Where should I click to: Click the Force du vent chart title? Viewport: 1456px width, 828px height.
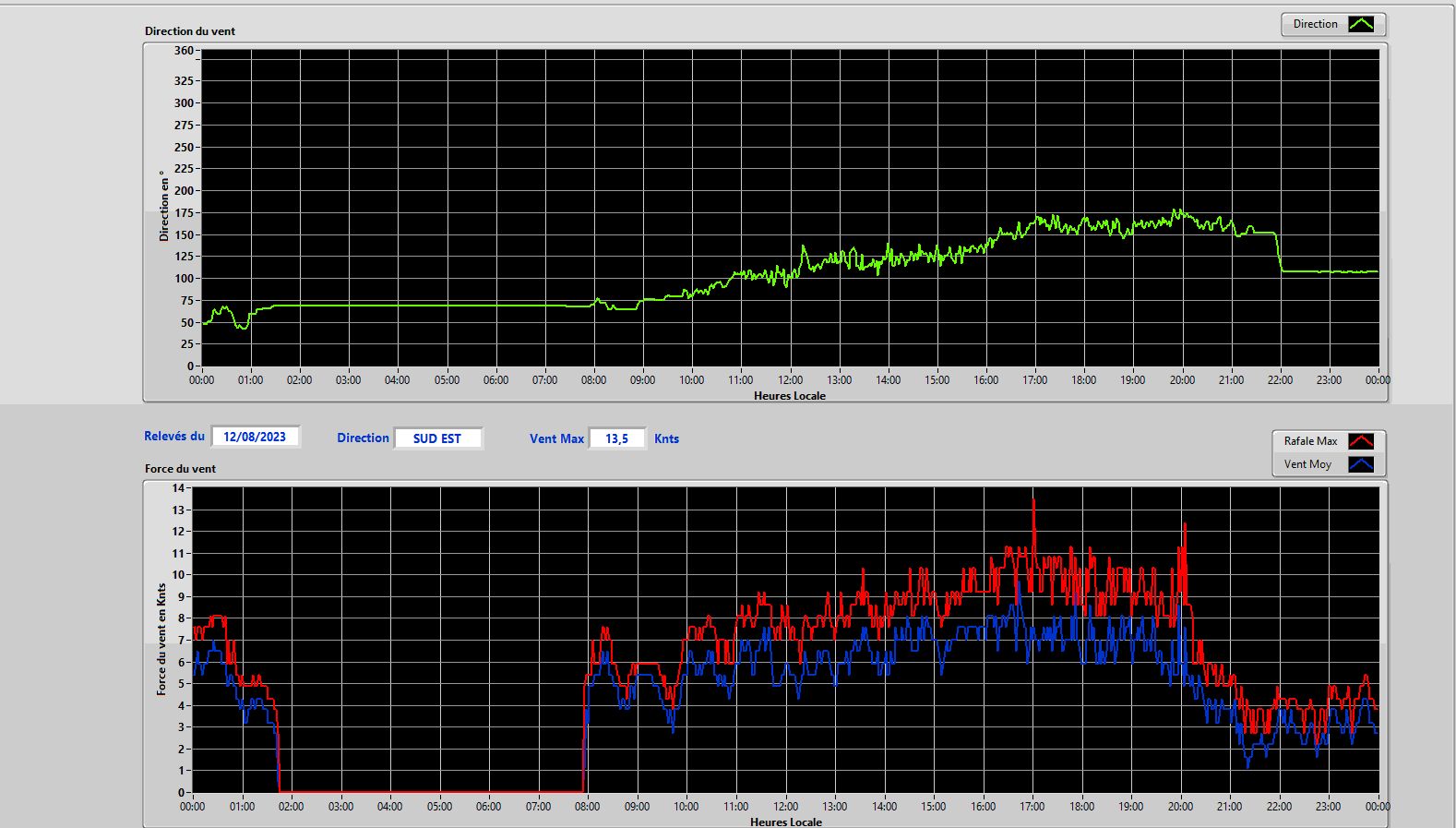click(x=180, y=468)
